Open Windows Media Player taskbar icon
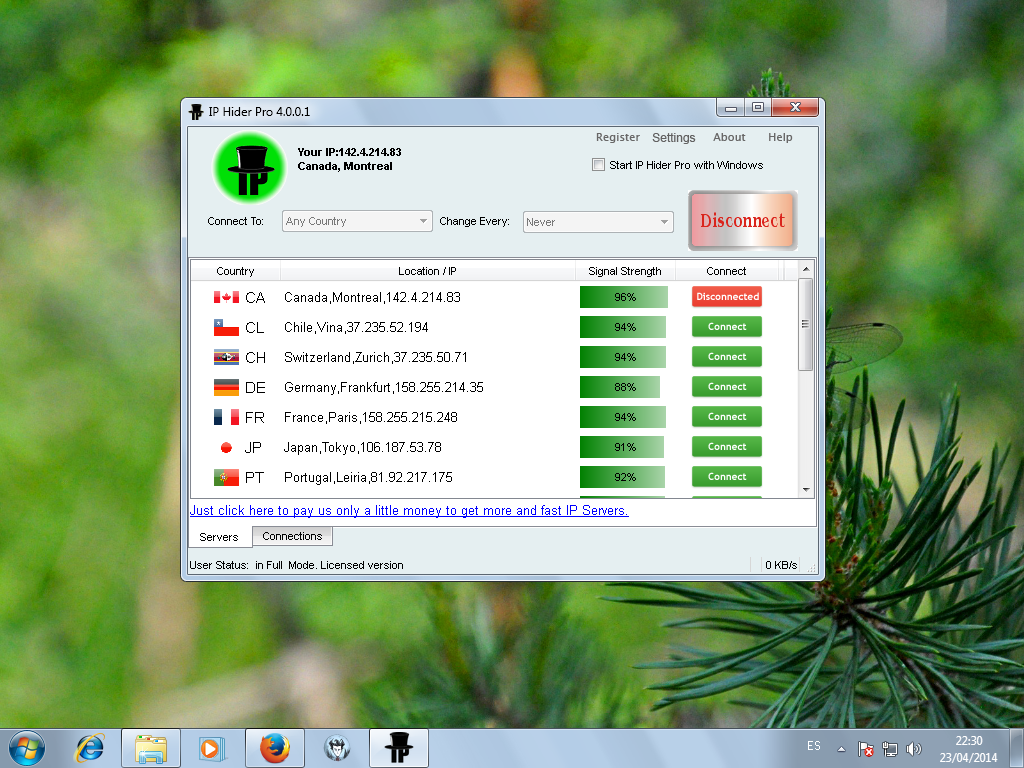The image size is (1024, 768). coord(210,748)
